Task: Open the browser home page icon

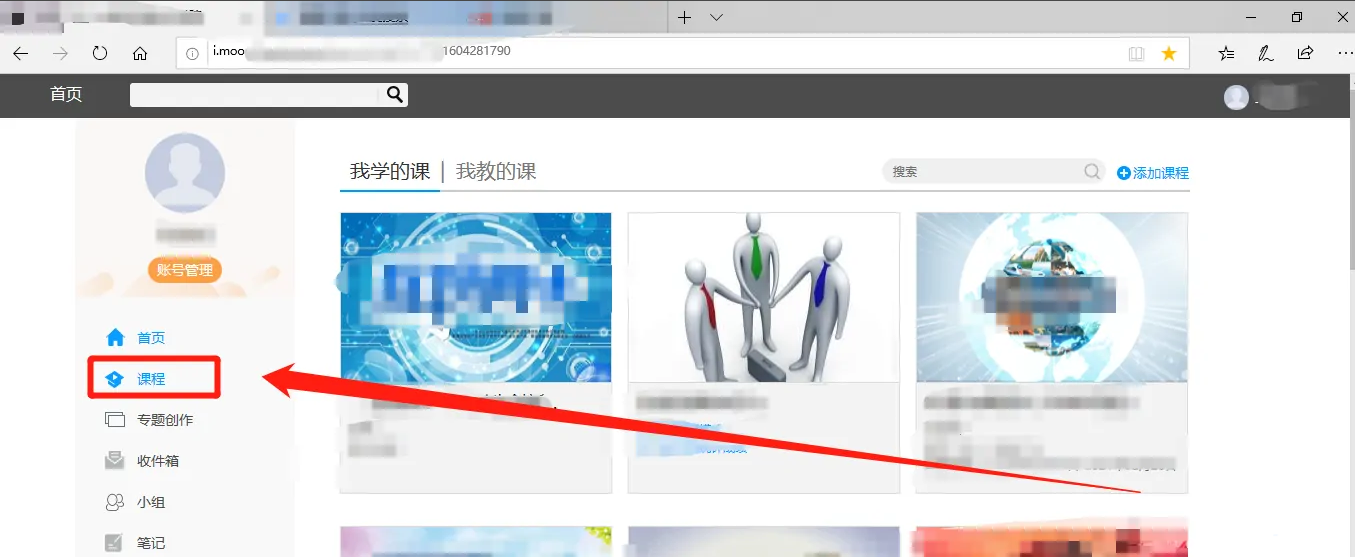Action: (140, 54)
